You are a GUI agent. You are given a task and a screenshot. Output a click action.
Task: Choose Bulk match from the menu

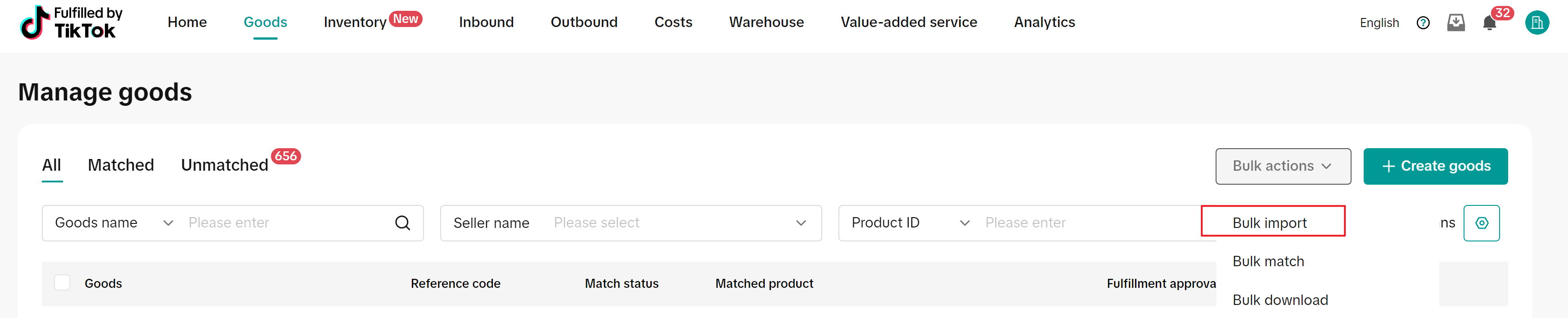[1268, 261]
